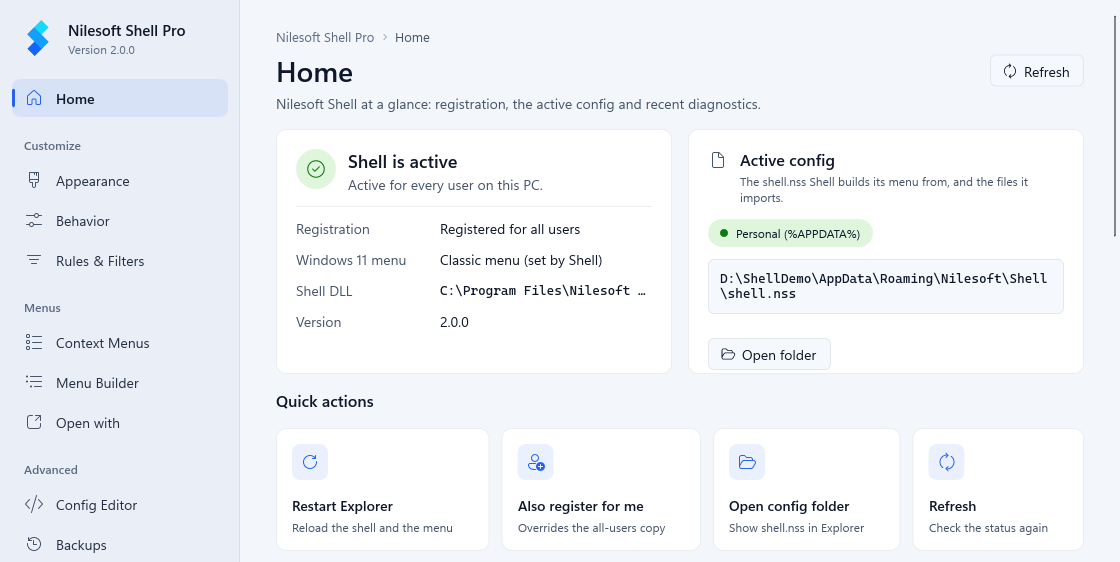Click the version value 2.0.0 in status card
The image size is (1120, 562).
(x=454, y=322)
